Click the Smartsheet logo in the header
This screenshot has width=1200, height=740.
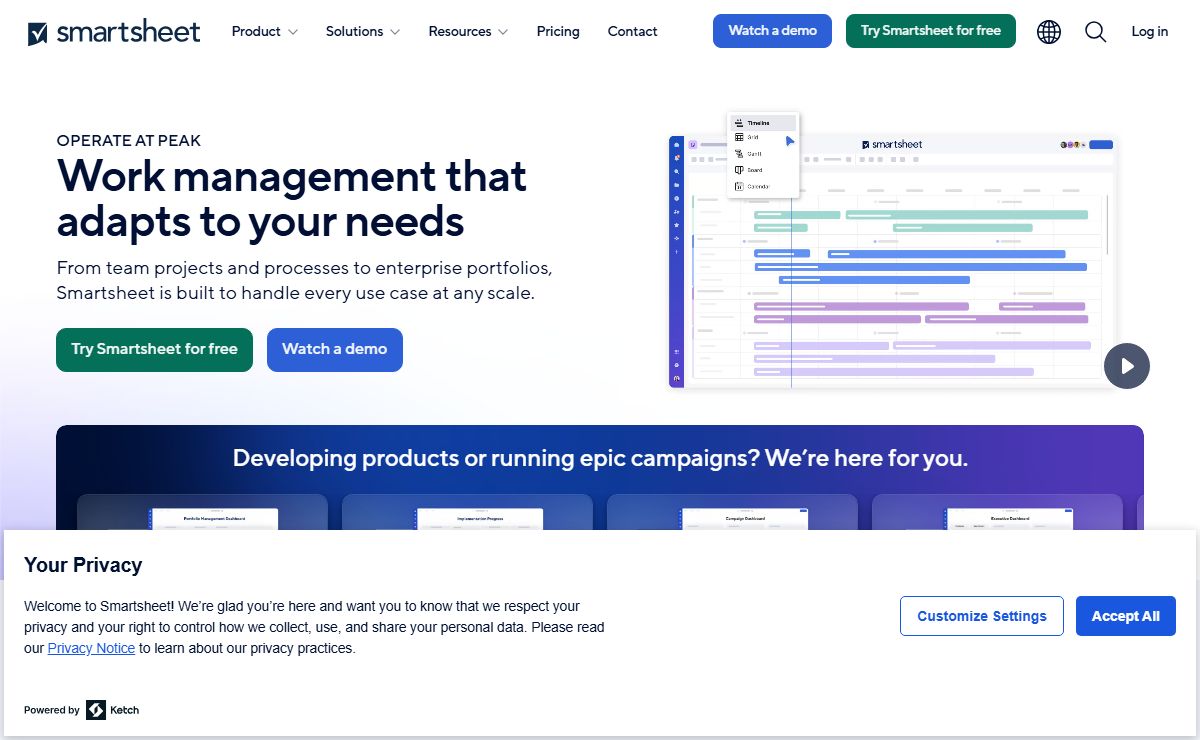pyautogui.click(x=114, y=32)
